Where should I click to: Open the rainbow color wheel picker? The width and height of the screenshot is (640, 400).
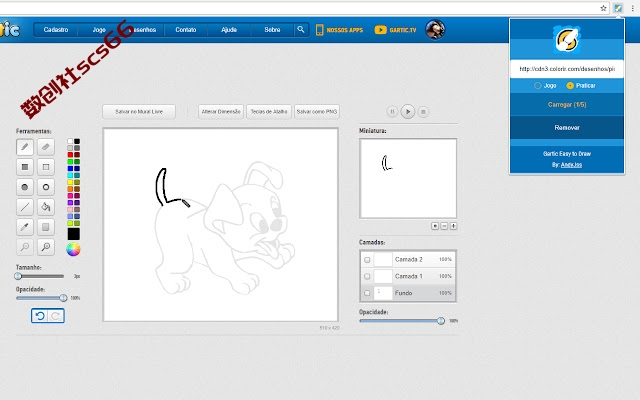[x=73, y=249]
